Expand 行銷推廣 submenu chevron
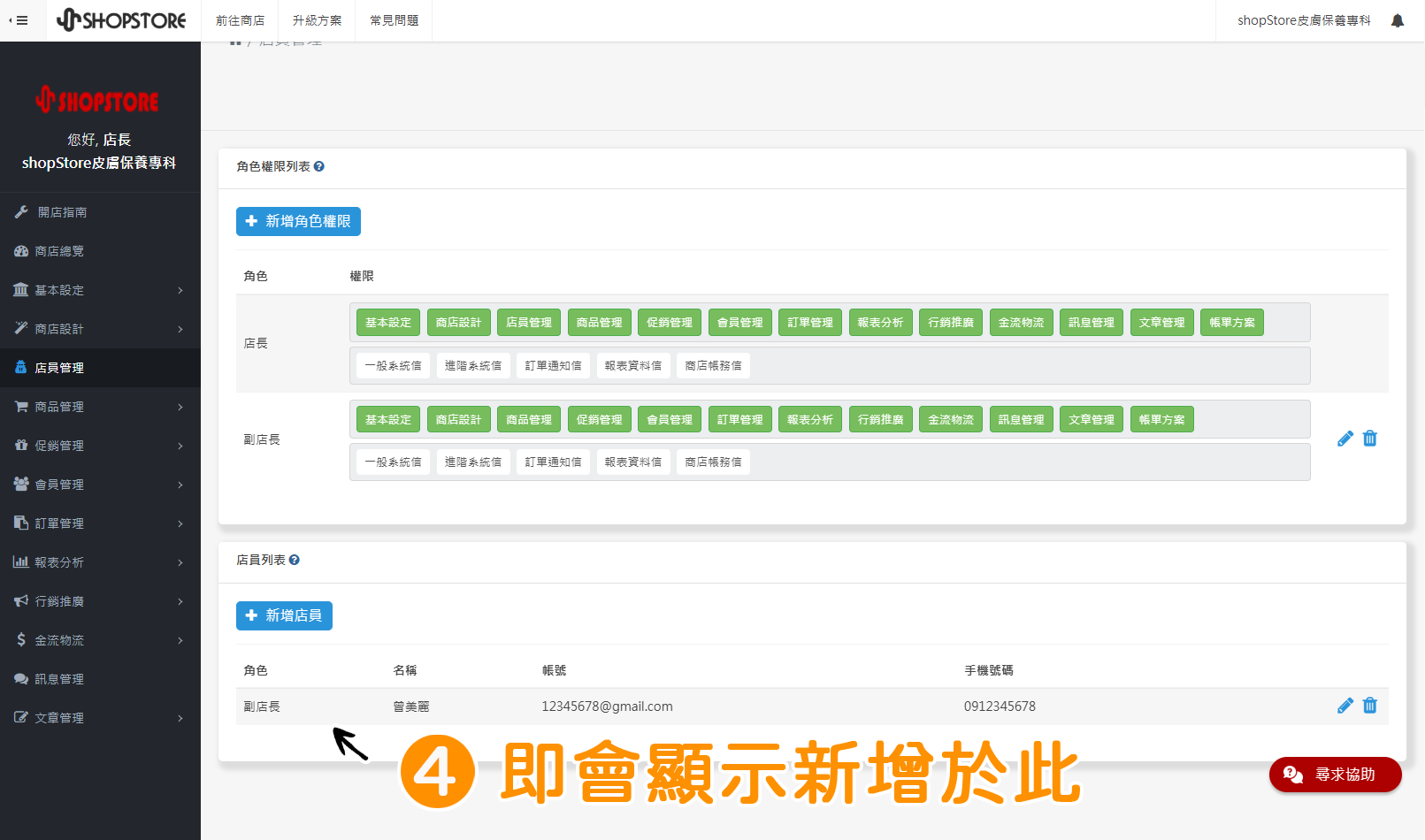The width and height of the screenshot is (1425, 840). [180, 601]
